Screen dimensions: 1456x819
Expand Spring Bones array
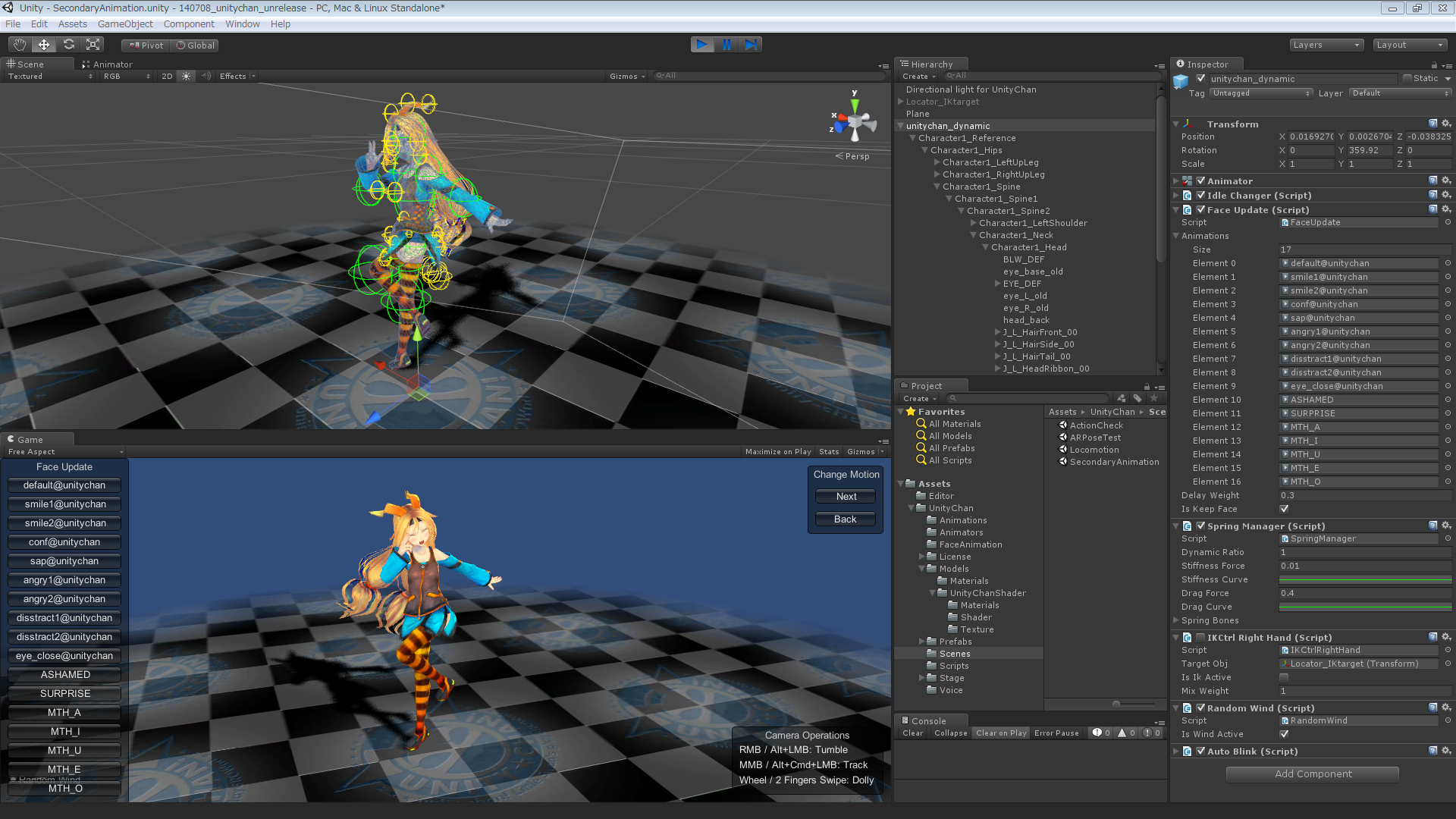tap(1176, 621)
